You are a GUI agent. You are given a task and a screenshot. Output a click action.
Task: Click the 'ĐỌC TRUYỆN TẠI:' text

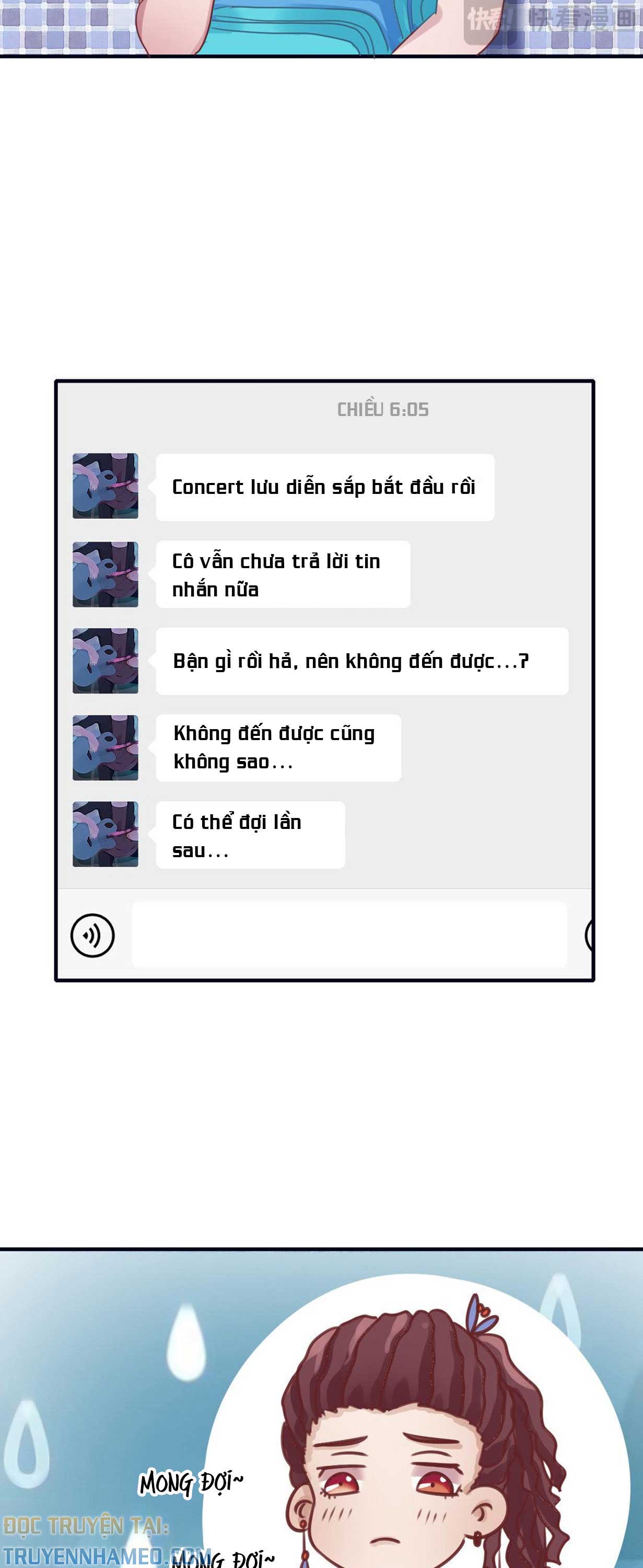(86, 1526)
